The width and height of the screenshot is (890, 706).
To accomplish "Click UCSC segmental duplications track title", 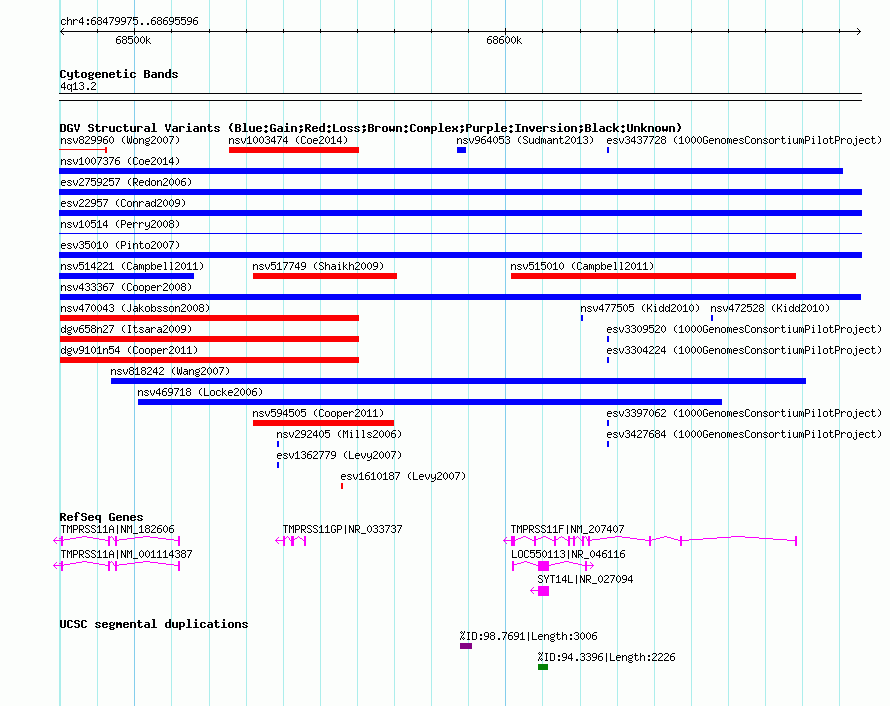I will (154, 624).
